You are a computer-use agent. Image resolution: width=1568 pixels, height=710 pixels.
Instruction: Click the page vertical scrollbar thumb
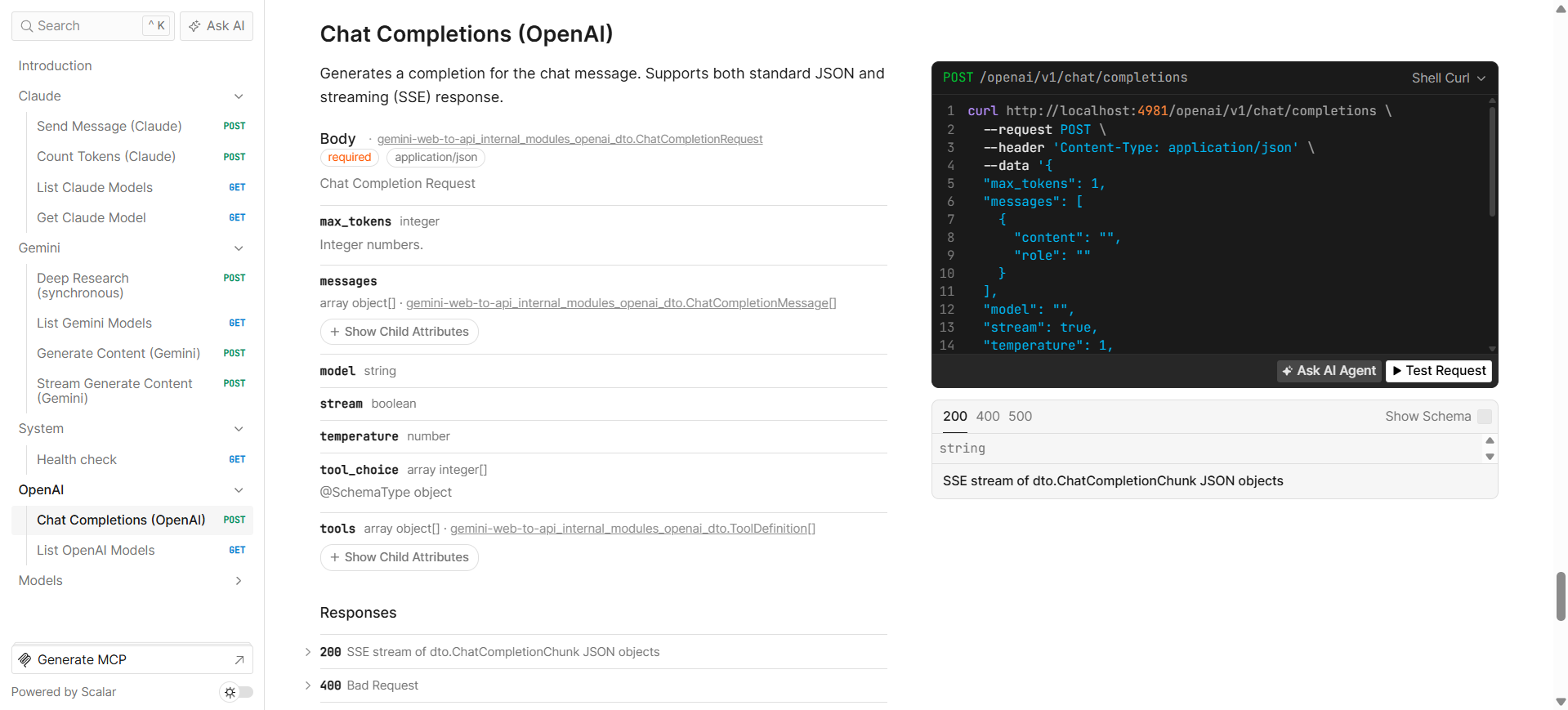point(1561,596)
